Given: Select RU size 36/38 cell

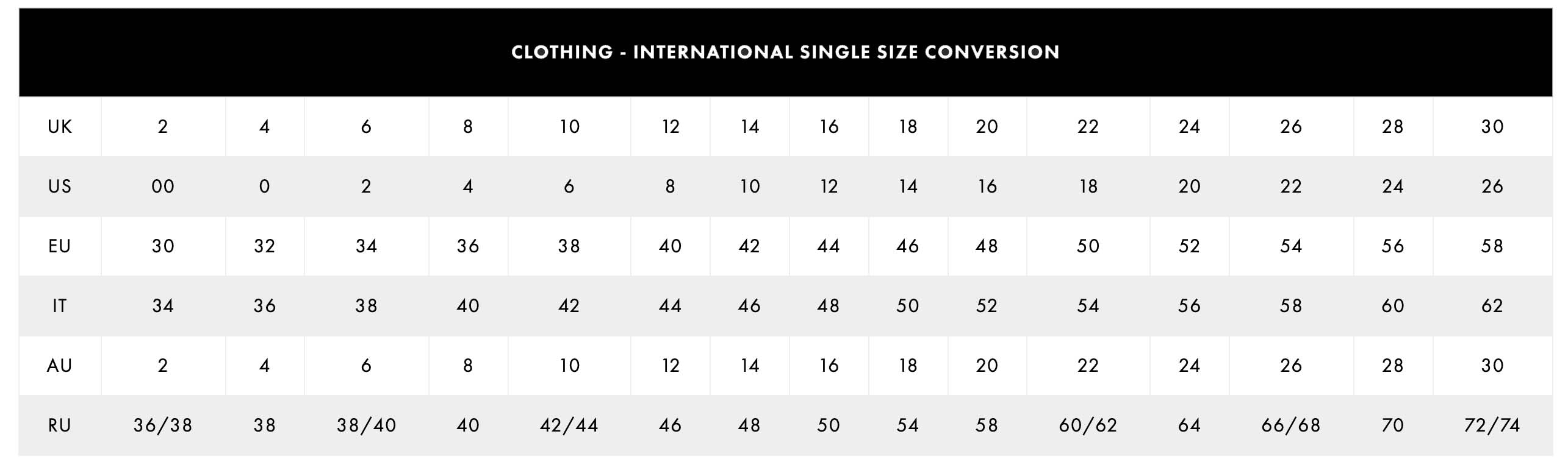Looking at the screenshot, I should (163, 425).
